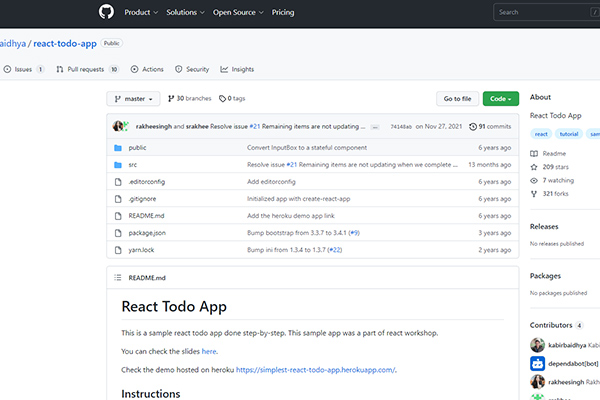Viewport: 600px width, 400px height.
Task: Open 'Convert InputBox to a stateful component' commit
Action: pyautogui.click(x=307, y=148)
